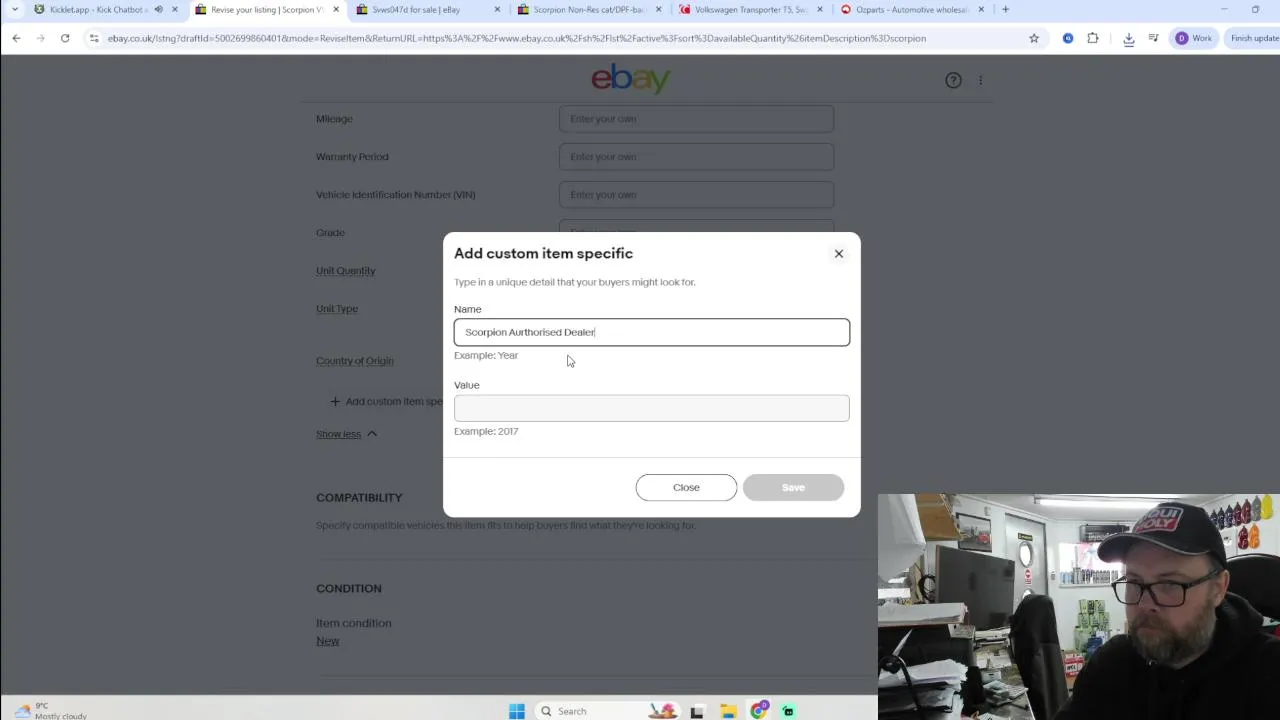Image resolution: width=1280 pixels, height=720 pixels.
Task: Click the Mileage input field
Action: coord(696,119)
